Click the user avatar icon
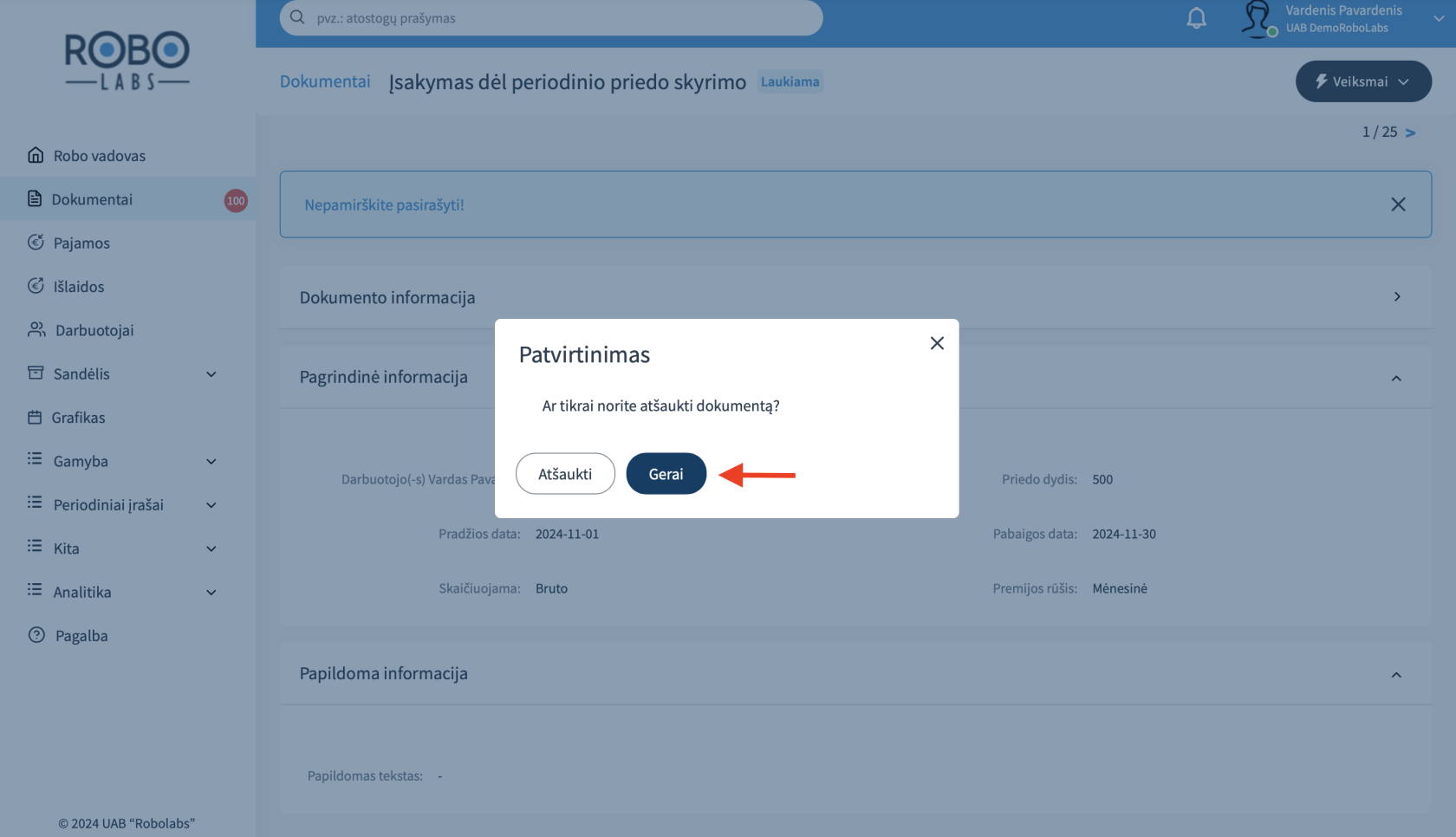Viewport: 1456px width, 837px height. click(1258, 19)
